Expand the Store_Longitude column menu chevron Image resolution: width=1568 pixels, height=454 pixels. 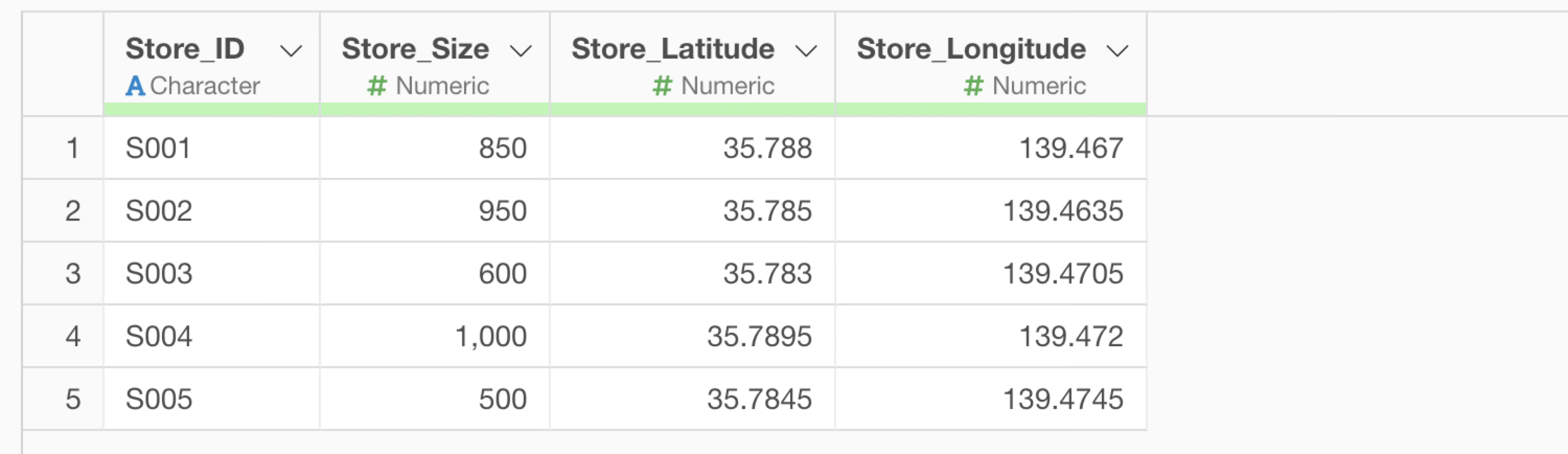click(1117, 51)
